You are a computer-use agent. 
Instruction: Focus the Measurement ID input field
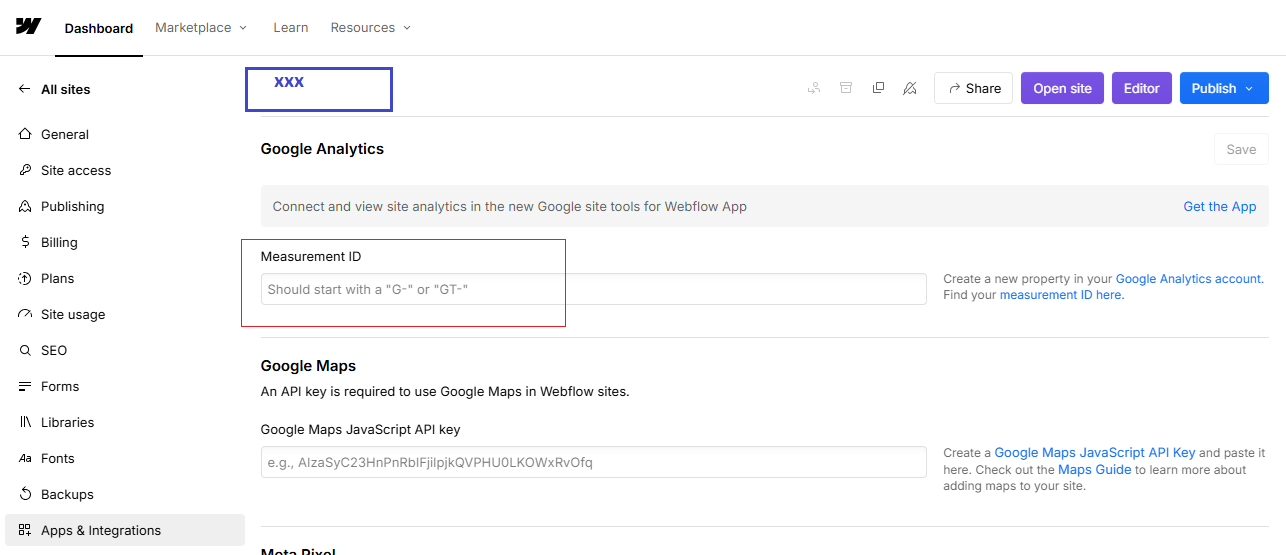coord(594,289)
